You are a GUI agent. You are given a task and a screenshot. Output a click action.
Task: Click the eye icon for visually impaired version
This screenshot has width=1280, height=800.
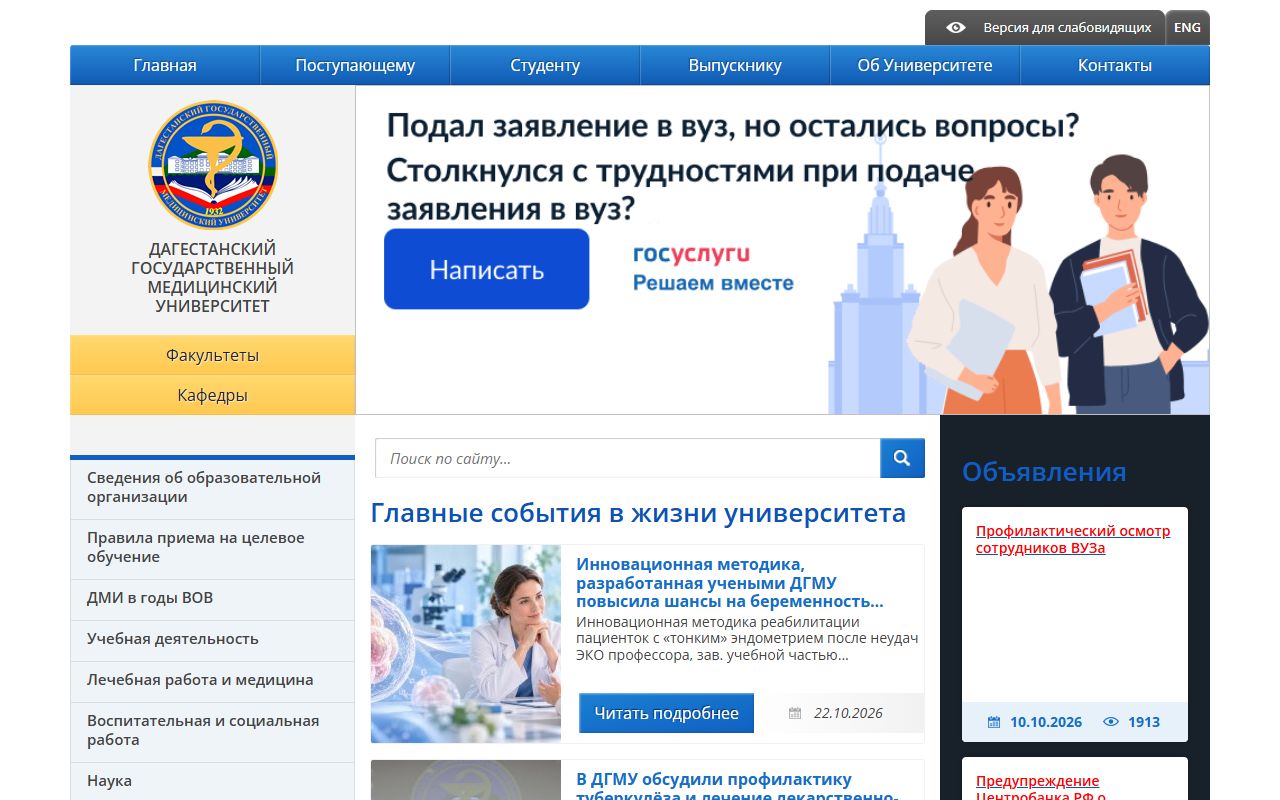[x=956, y=28]
